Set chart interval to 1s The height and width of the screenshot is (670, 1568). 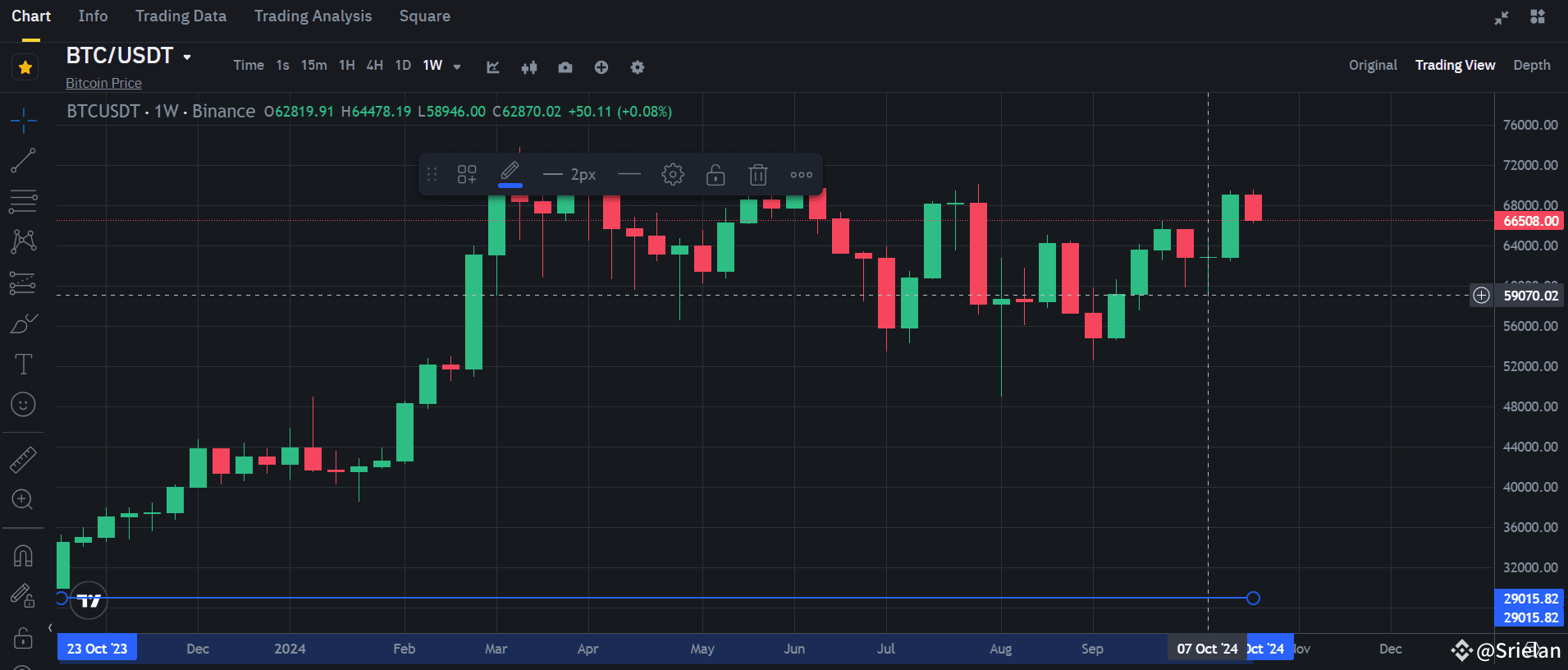pos(282,66)
